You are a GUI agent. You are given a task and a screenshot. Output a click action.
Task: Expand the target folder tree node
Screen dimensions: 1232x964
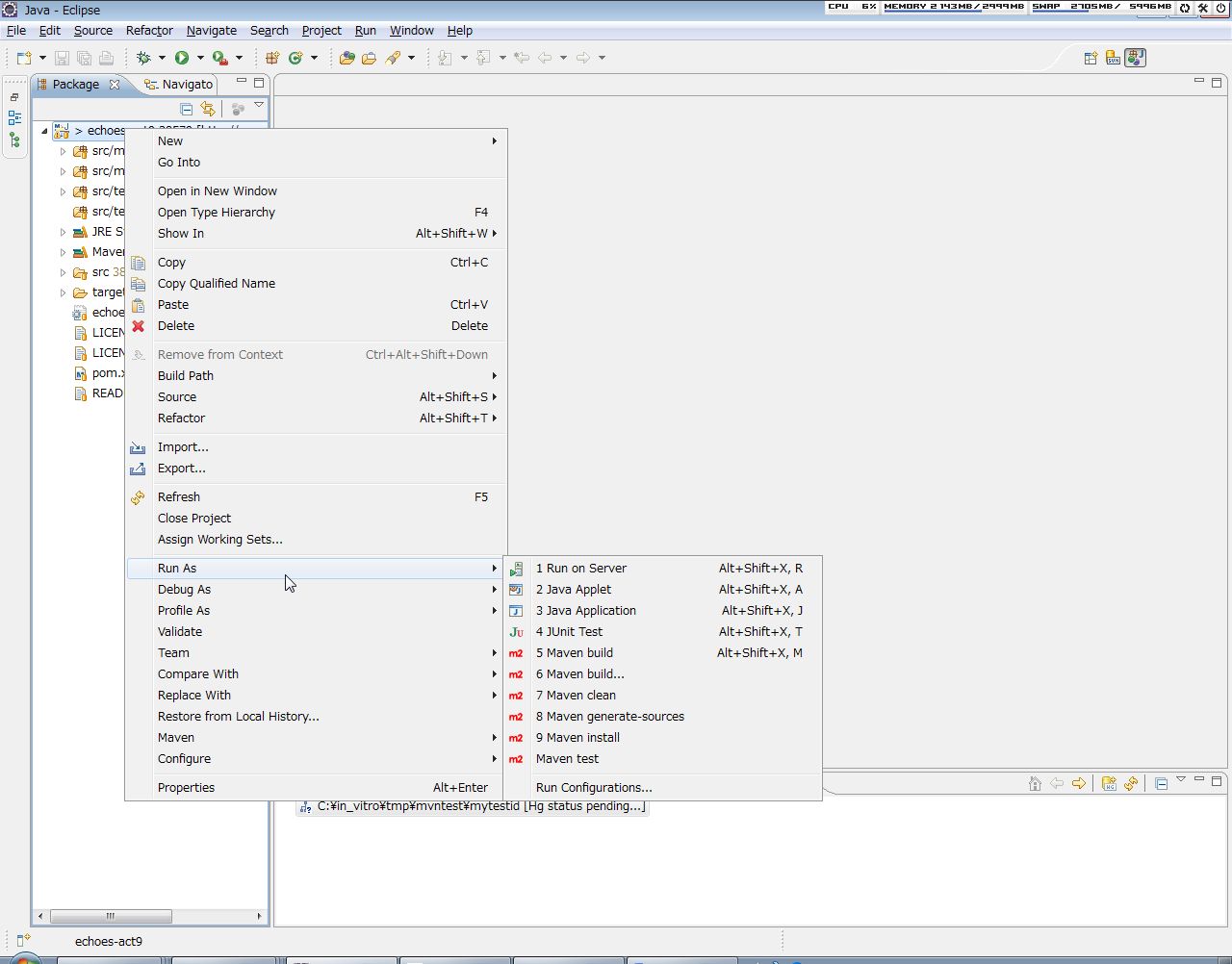point(64,292)
